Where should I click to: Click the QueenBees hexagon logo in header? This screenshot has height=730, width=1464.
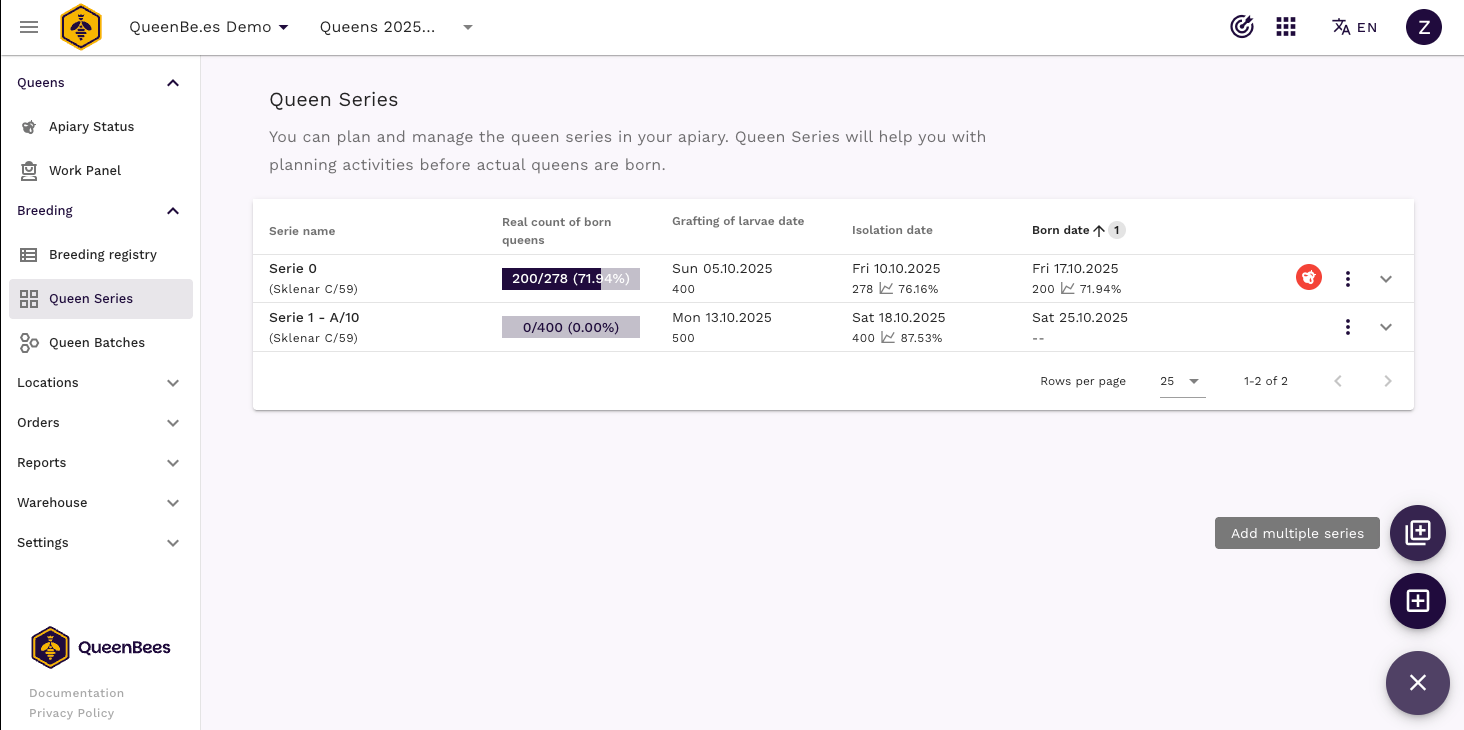81,27
